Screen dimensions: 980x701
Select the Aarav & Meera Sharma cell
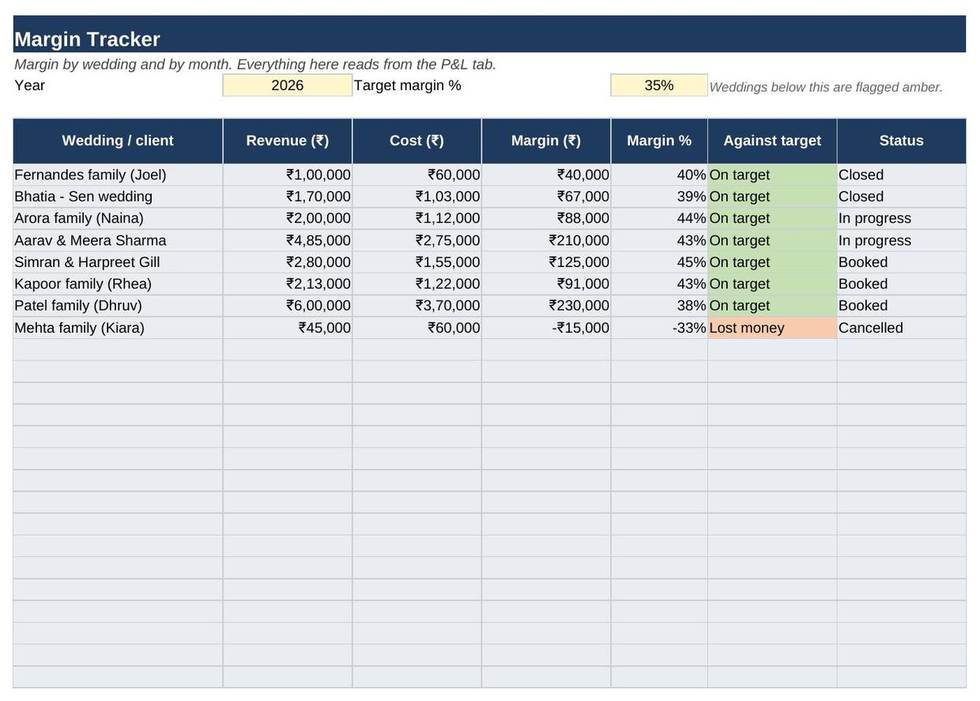[x=118, y=241]
